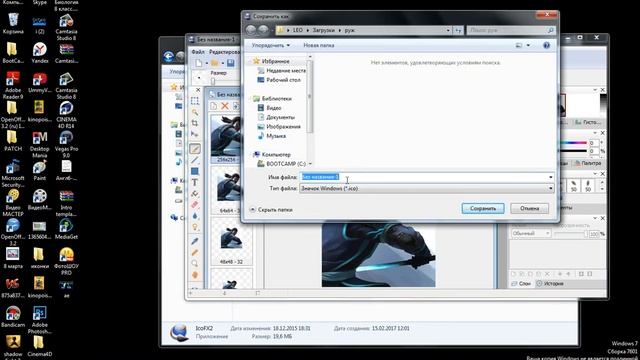The height and width of the screenshot is (360, 640).
Task: Click the Open folder icon in IcoFX toolbar
Action: click(215, 63)
